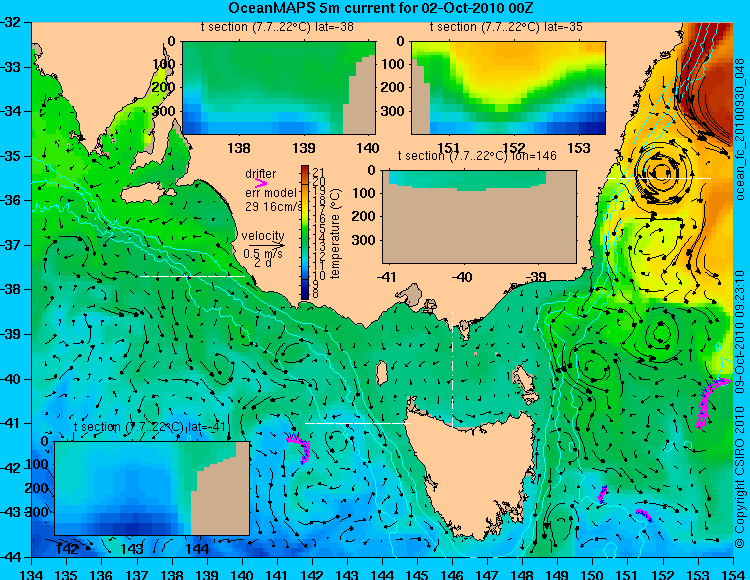Screen dimensions: 750x580
Task: Click the '2 d' scale text
Action: click(262, 263)
